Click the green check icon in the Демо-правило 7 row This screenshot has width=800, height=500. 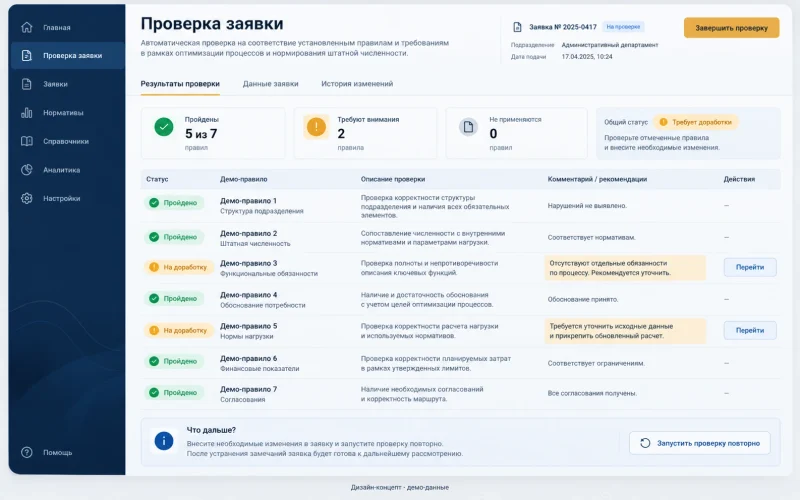[154, 392]
